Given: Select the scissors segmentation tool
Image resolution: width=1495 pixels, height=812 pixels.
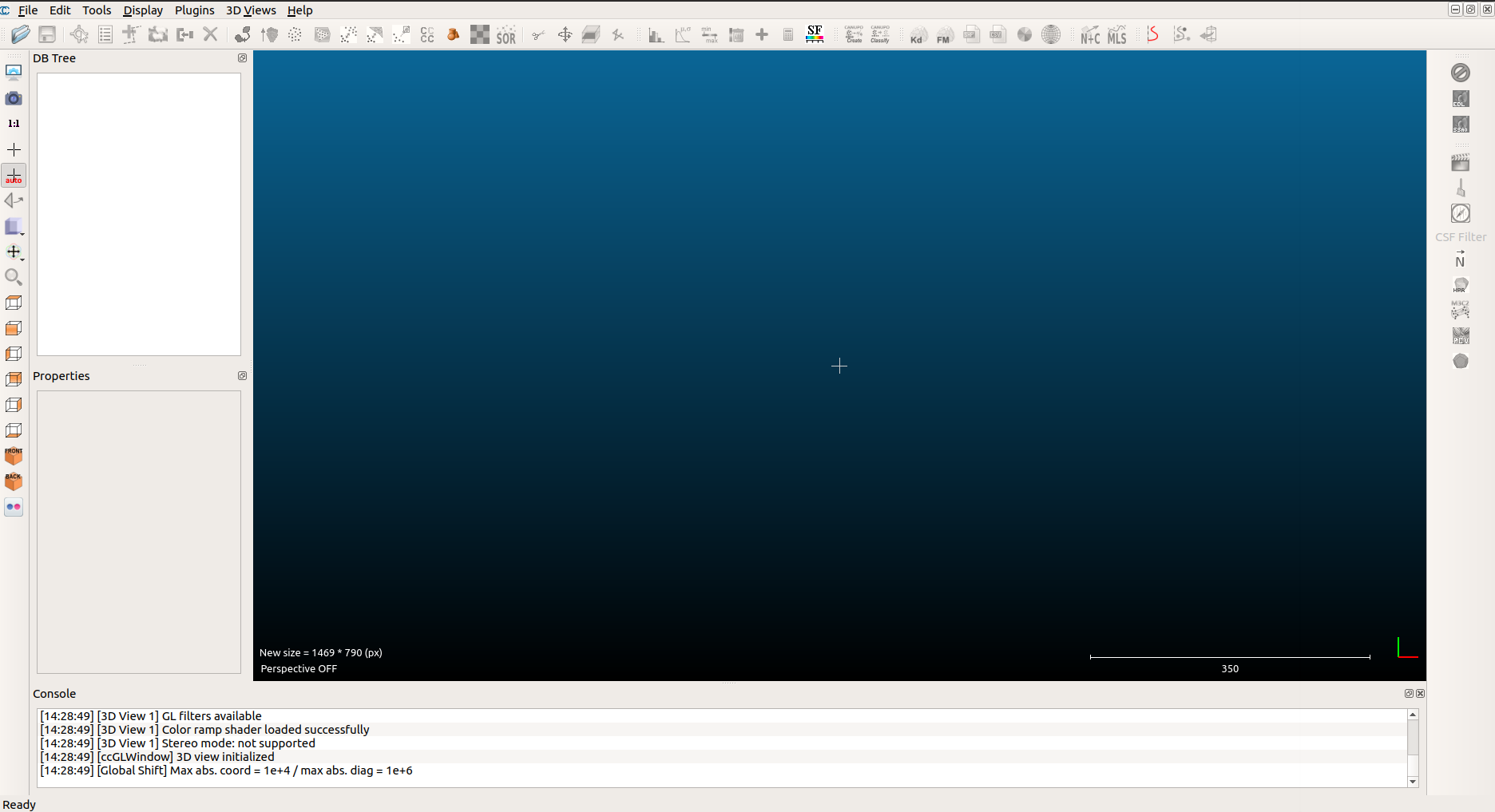Looking at the screenshot, I should pos(537,34).
